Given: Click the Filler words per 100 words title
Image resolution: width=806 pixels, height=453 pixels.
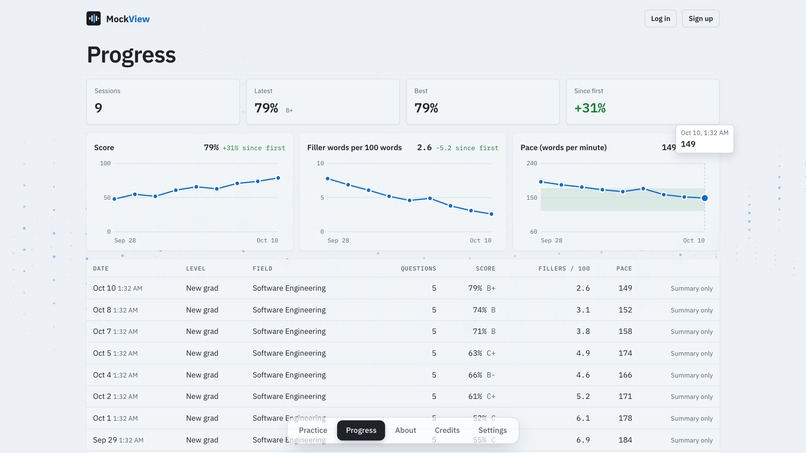Looking at the screenshot, I should [x=354, y=148].
